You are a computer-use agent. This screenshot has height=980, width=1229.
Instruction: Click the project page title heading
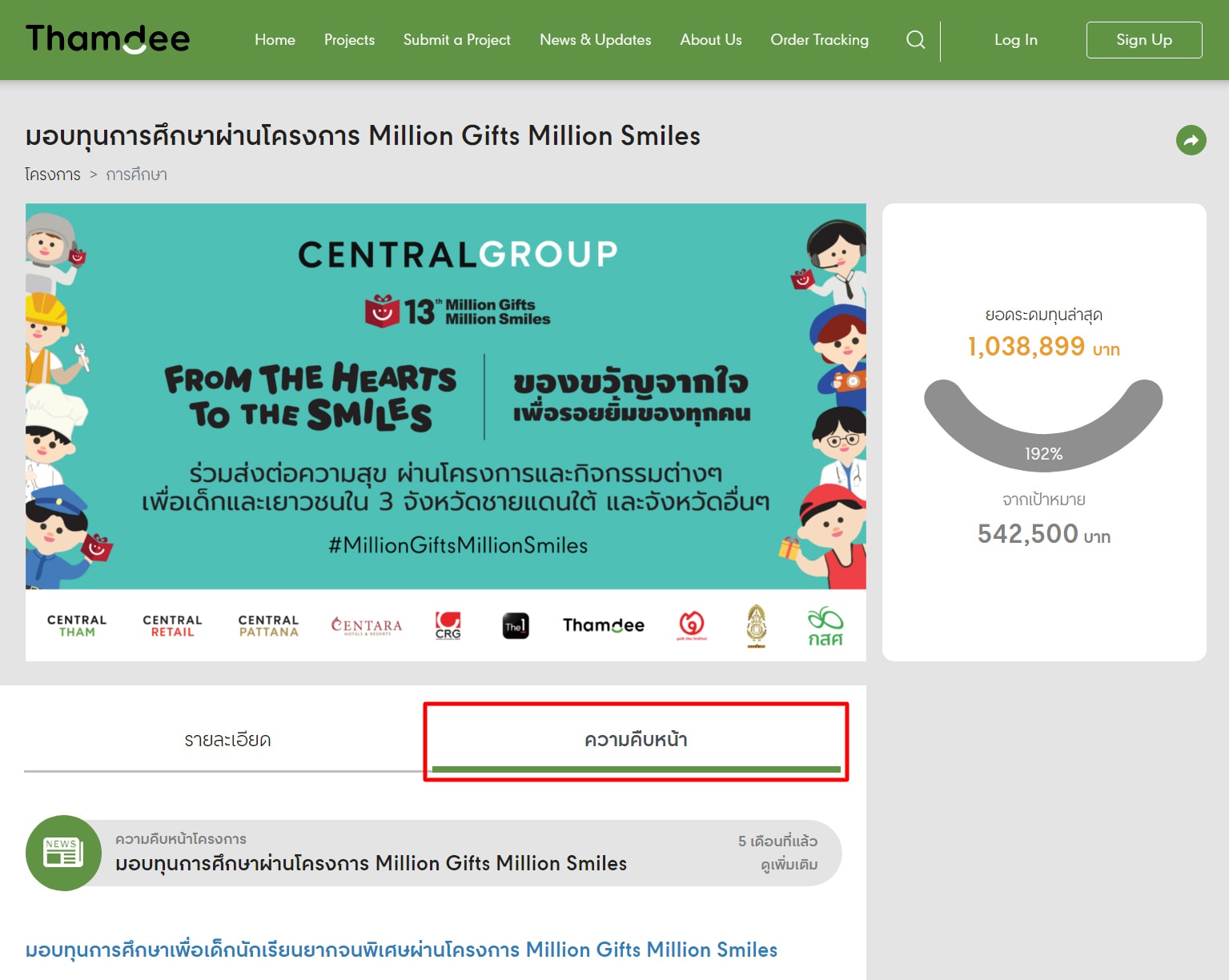pos(363,136)
